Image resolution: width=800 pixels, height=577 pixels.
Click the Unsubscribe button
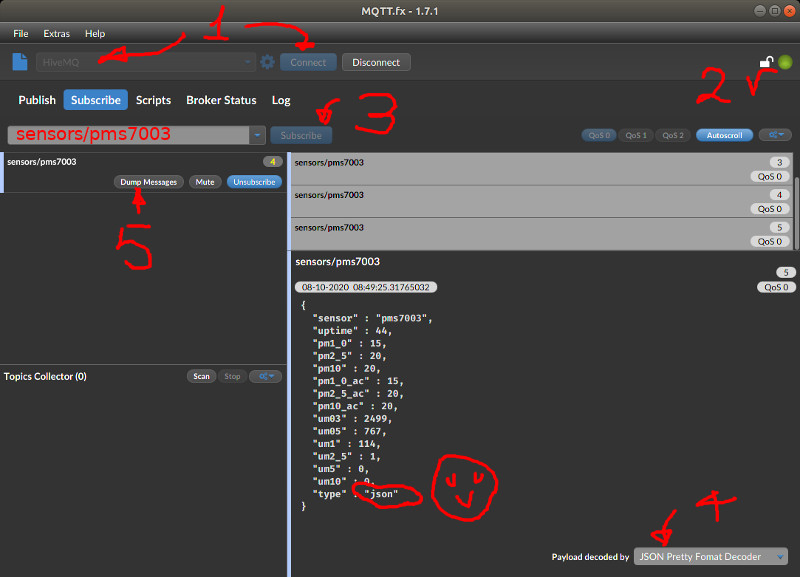[254, 182]
